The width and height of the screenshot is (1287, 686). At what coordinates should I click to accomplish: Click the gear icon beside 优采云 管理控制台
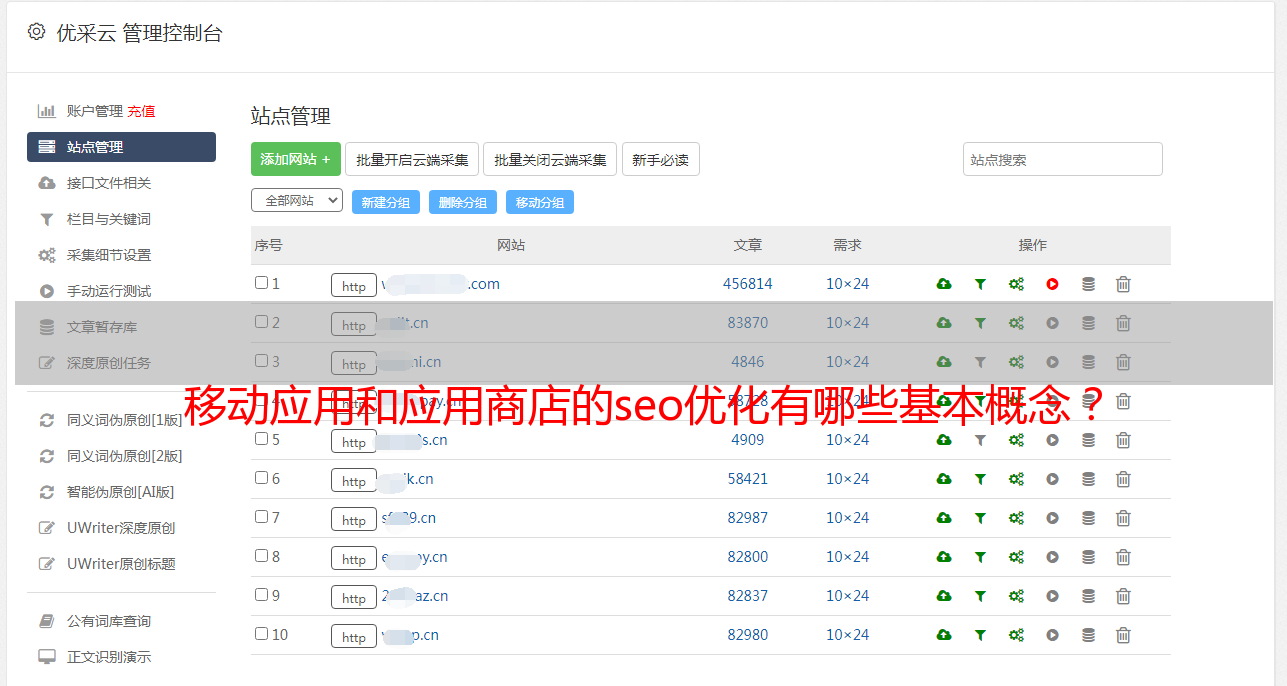pyautogui.click(x=36, y=32)
